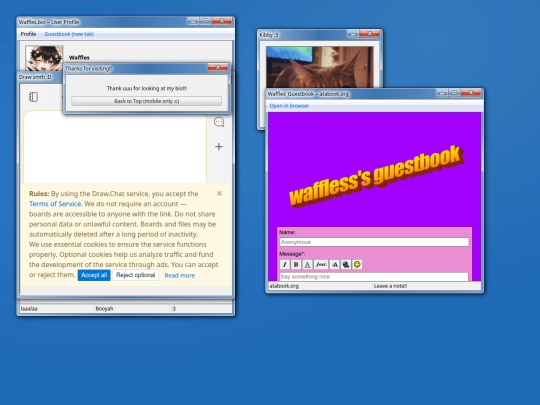Click the drawing canvas in Draw smth window

tap(115, 147)
